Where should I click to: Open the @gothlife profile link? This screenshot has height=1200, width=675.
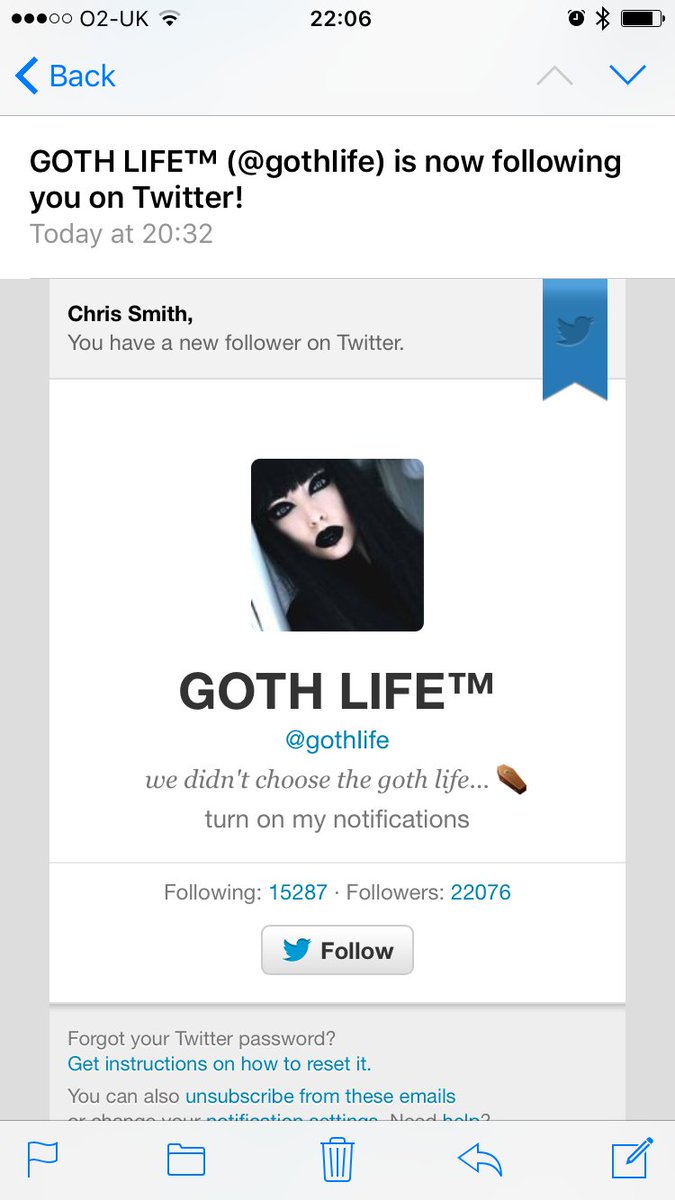[x=337, y=741]
